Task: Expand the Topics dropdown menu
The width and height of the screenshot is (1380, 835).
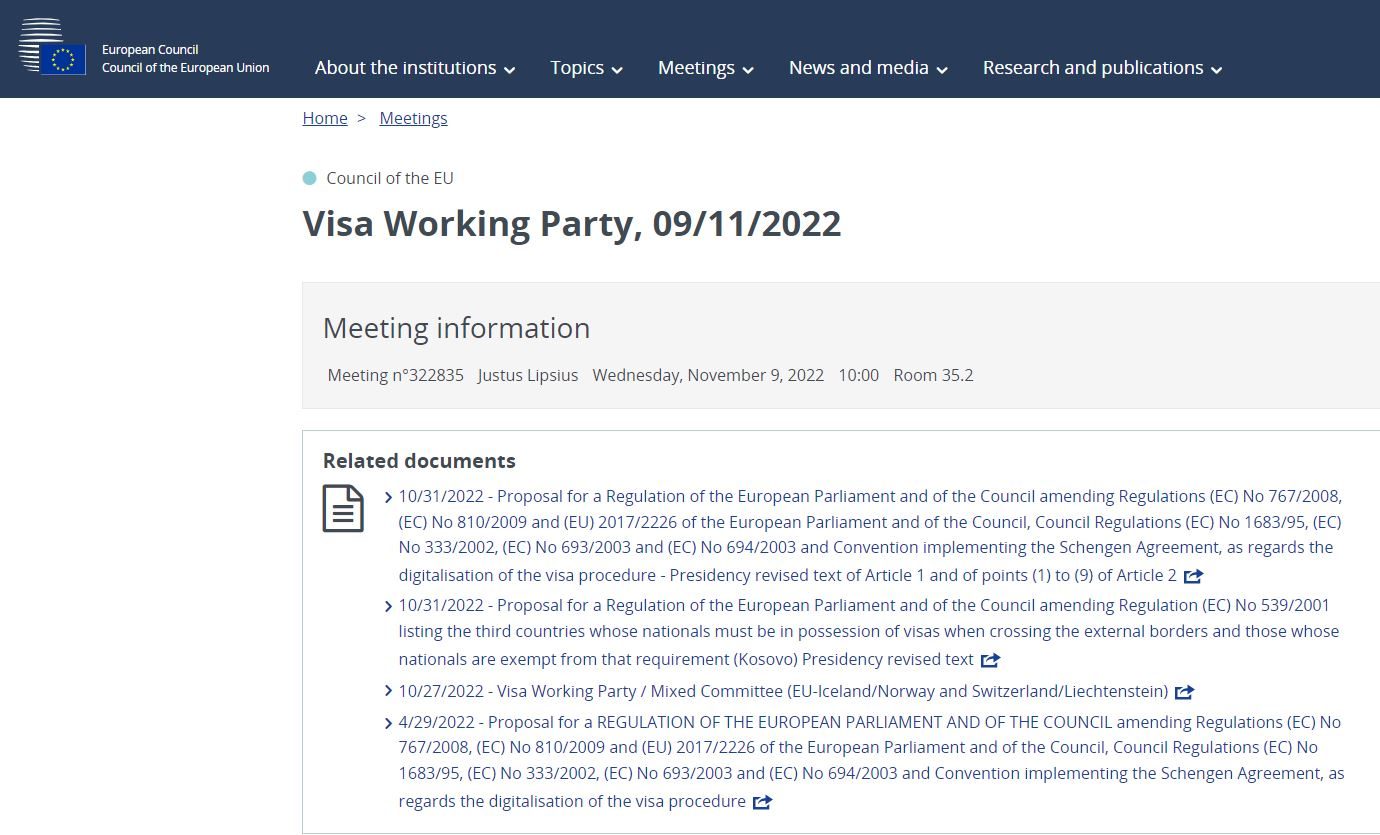Action: click(586, 68)
